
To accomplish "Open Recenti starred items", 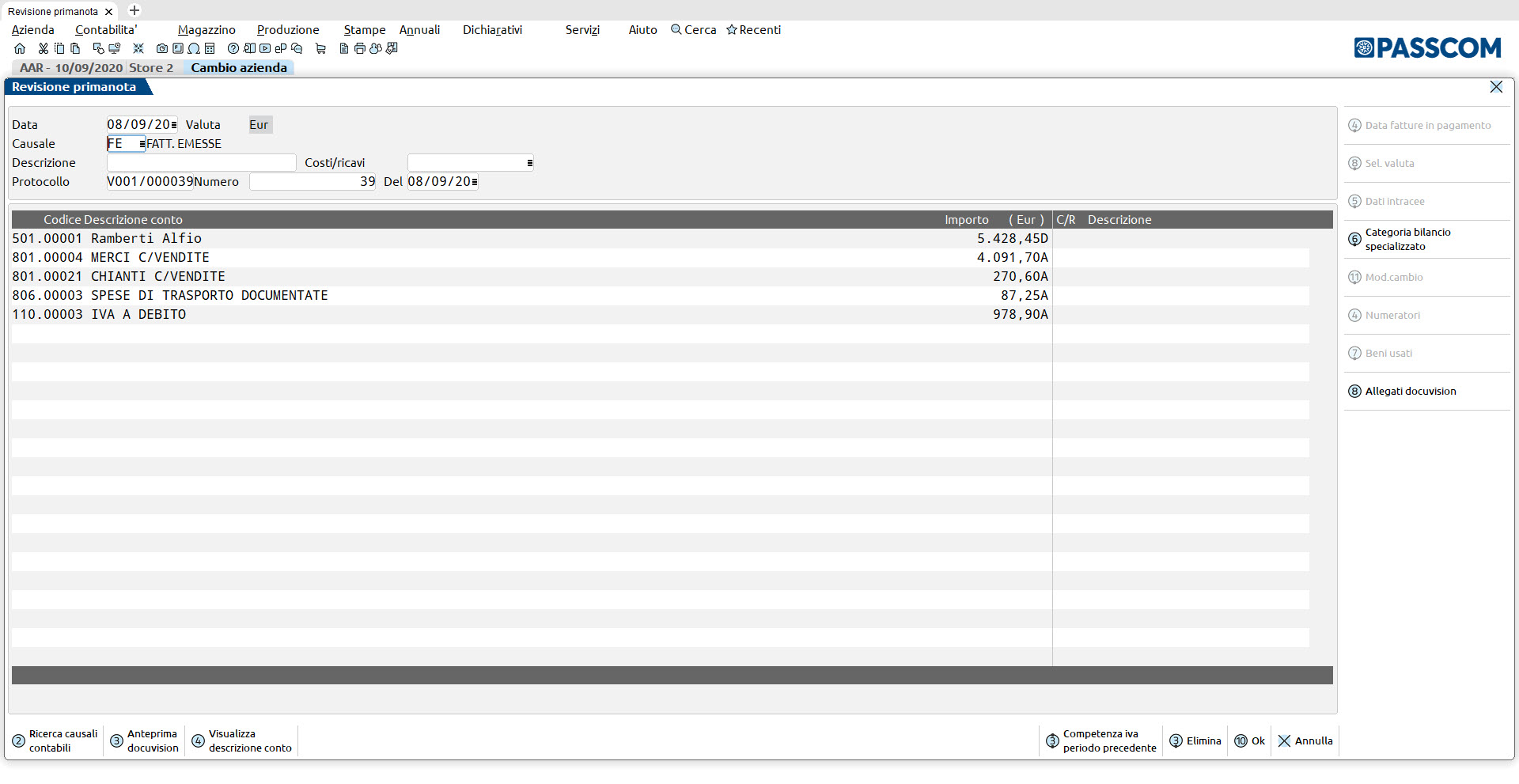I will [754, 30].
